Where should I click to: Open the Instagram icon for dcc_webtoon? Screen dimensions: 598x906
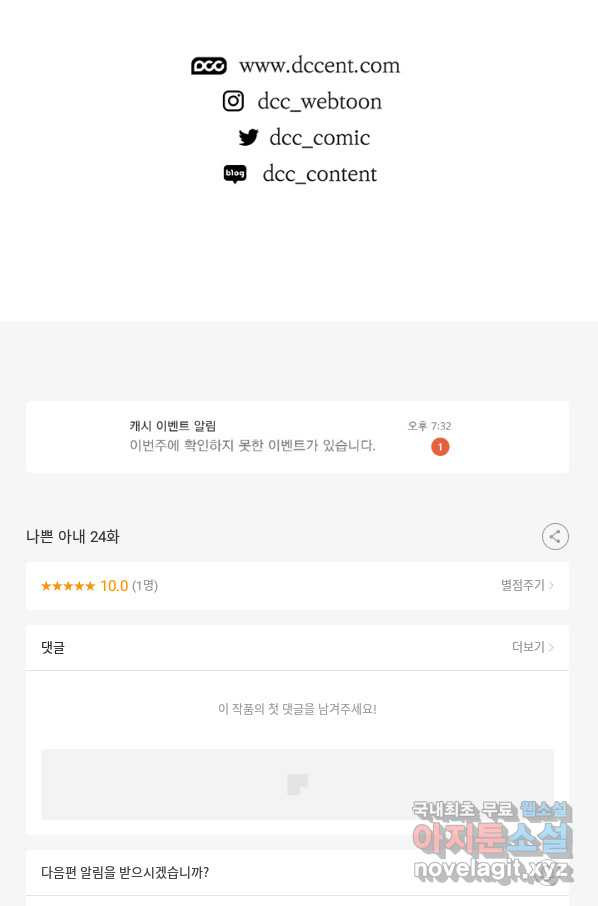[233, 101]
